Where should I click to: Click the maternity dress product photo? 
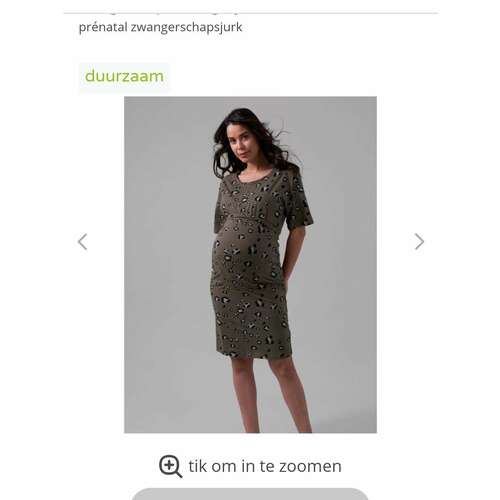(x=250, y=265)
